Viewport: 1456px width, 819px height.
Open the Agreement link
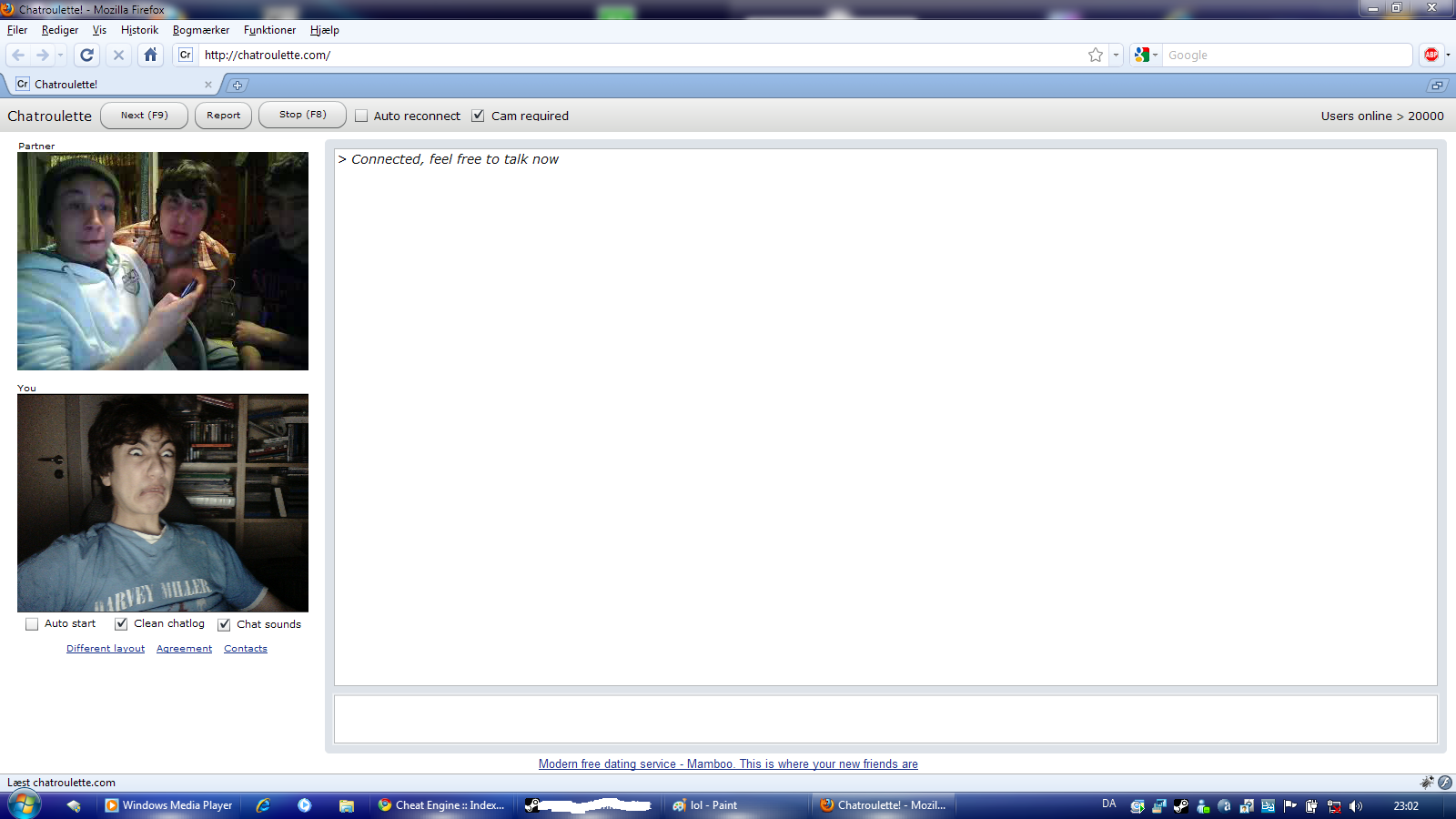pyautogui.click(x=184, y=649)
